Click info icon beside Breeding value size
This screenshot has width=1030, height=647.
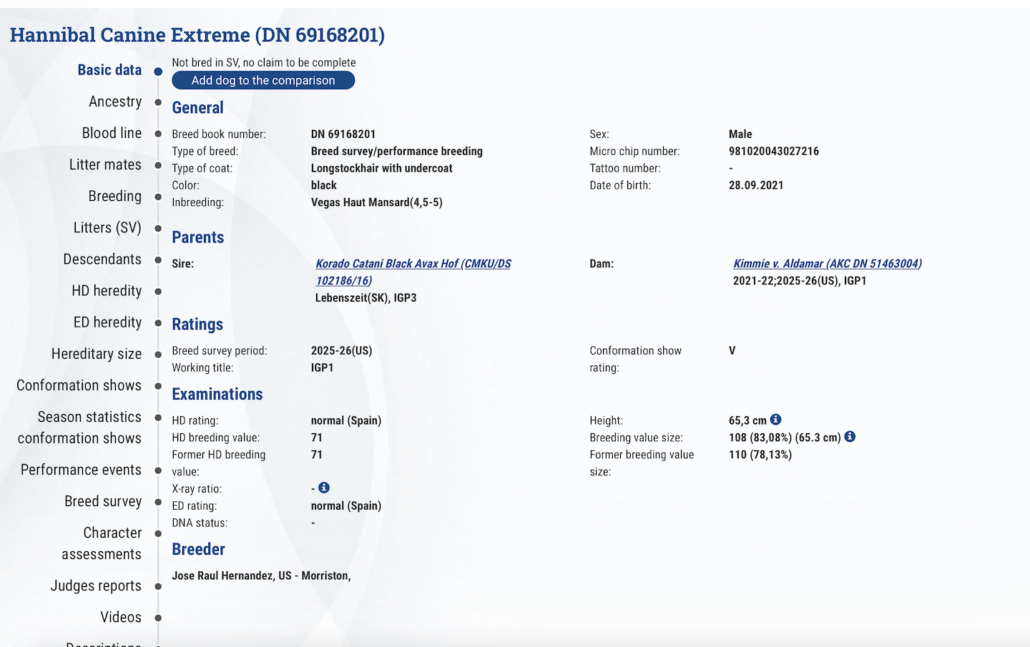[850, 437]
